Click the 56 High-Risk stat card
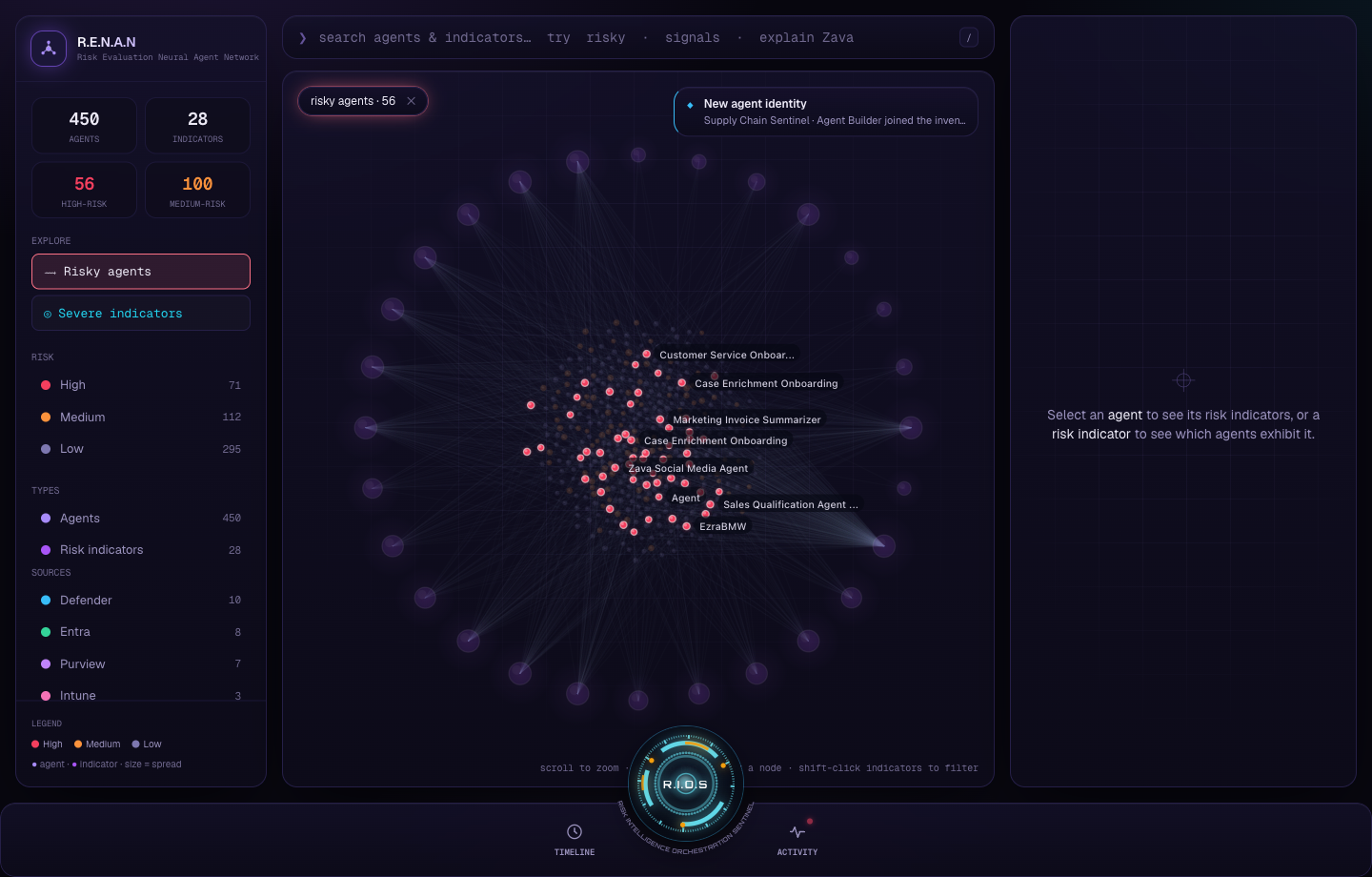Viewport: 1372px width, 877px height. (x=84, y=190)
